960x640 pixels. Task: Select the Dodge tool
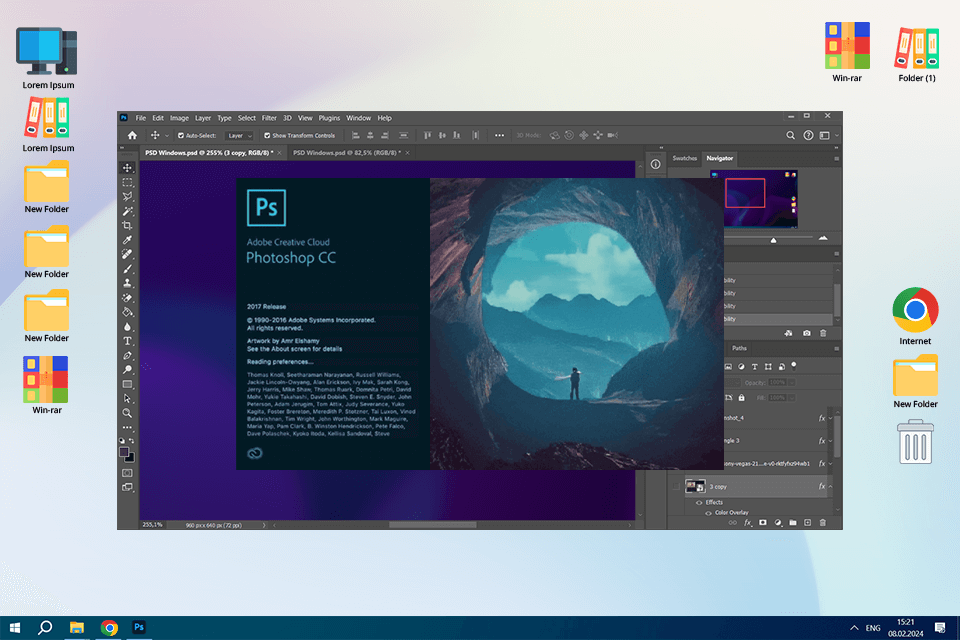coord(127,370)
